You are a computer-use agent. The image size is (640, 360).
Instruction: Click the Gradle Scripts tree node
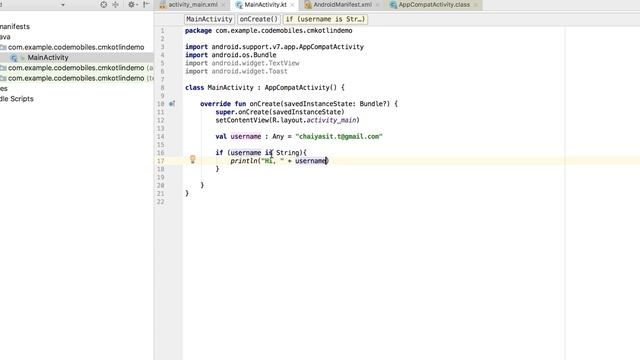coord(17,99)
